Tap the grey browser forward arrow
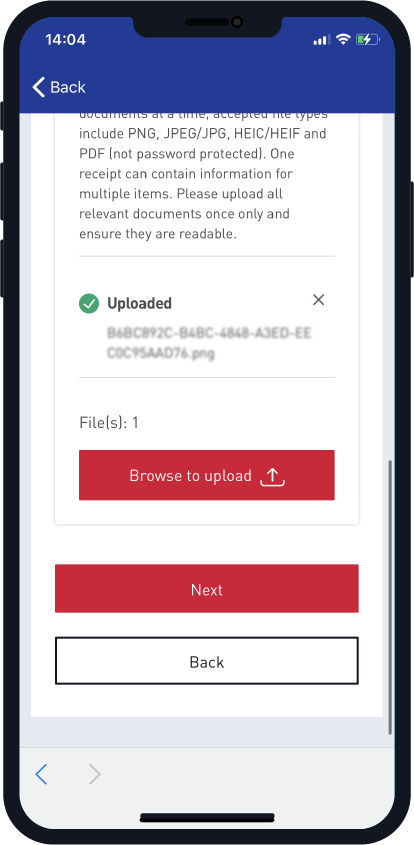This screenshot has height=845, width=414. 94,774
